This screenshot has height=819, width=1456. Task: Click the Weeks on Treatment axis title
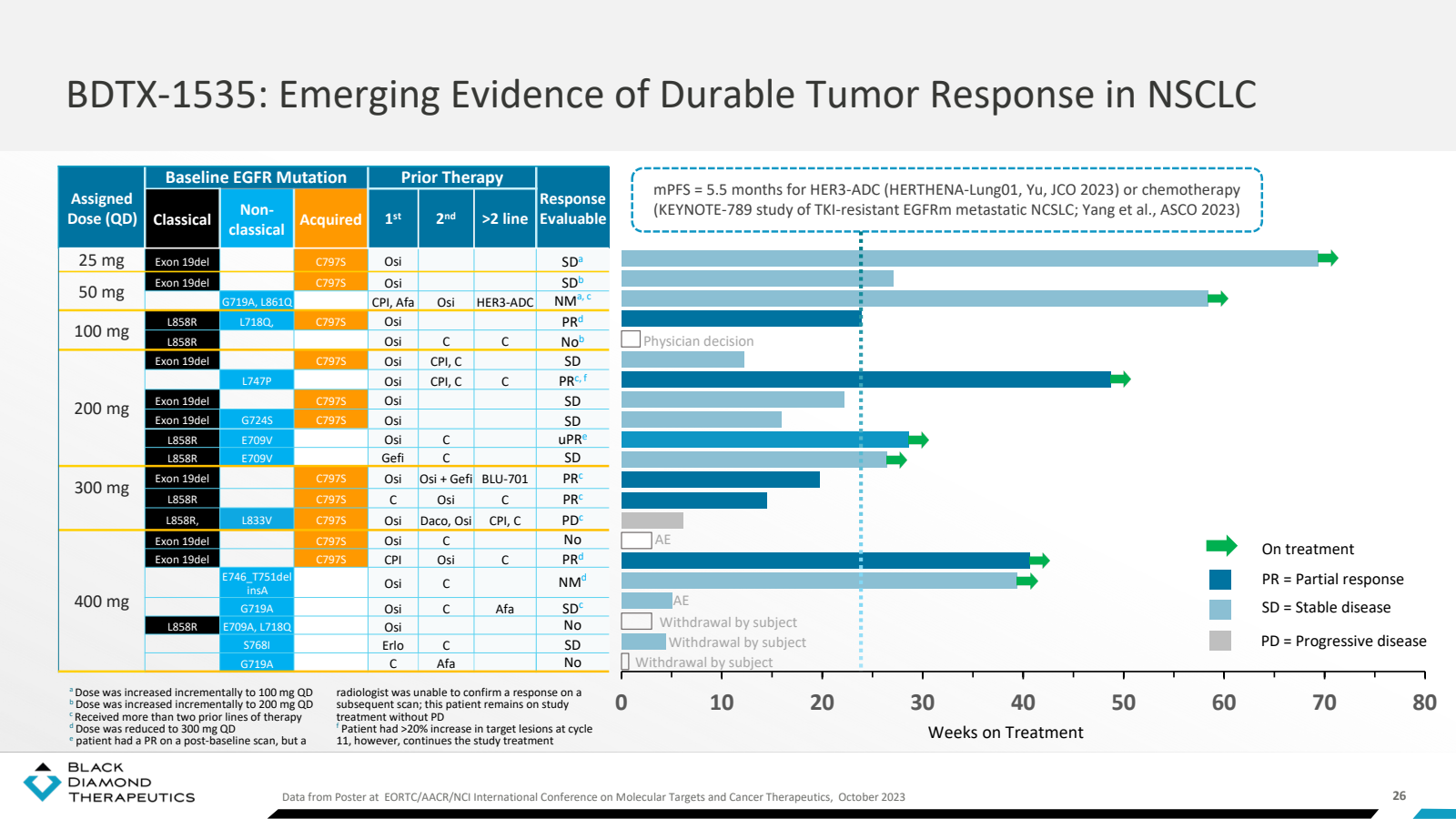(1006, 733)
